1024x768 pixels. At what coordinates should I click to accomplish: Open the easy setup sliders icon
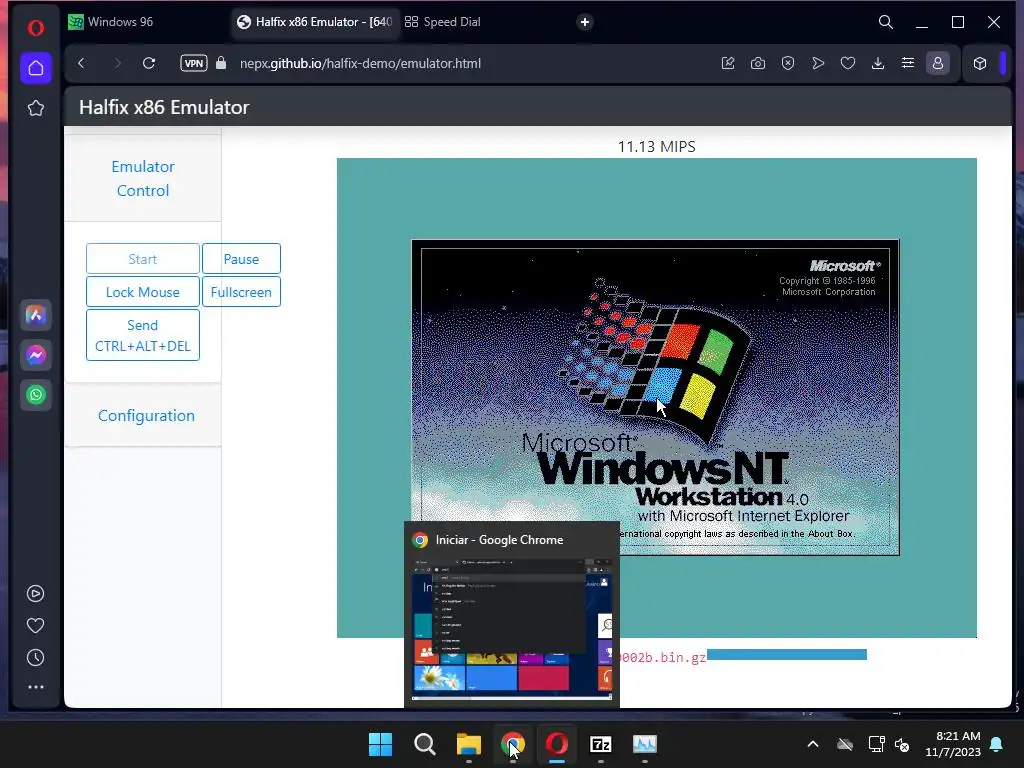click(908, 63)
